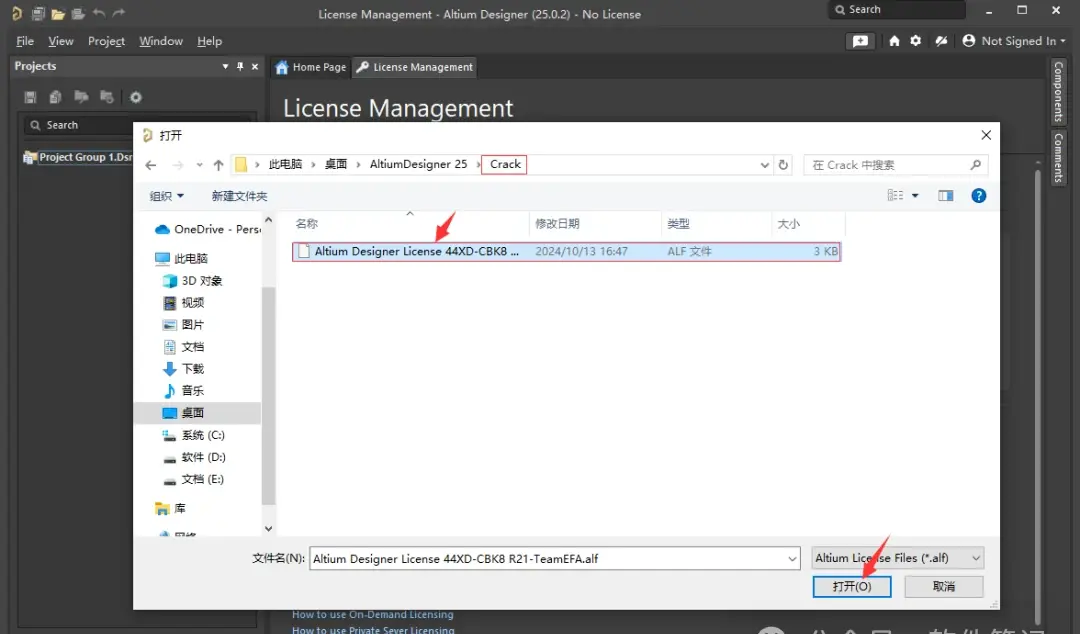Click the Home icon in top toolbar
Image resolution: width=1080 pixels, height=634 pixels.
(894, 41)
